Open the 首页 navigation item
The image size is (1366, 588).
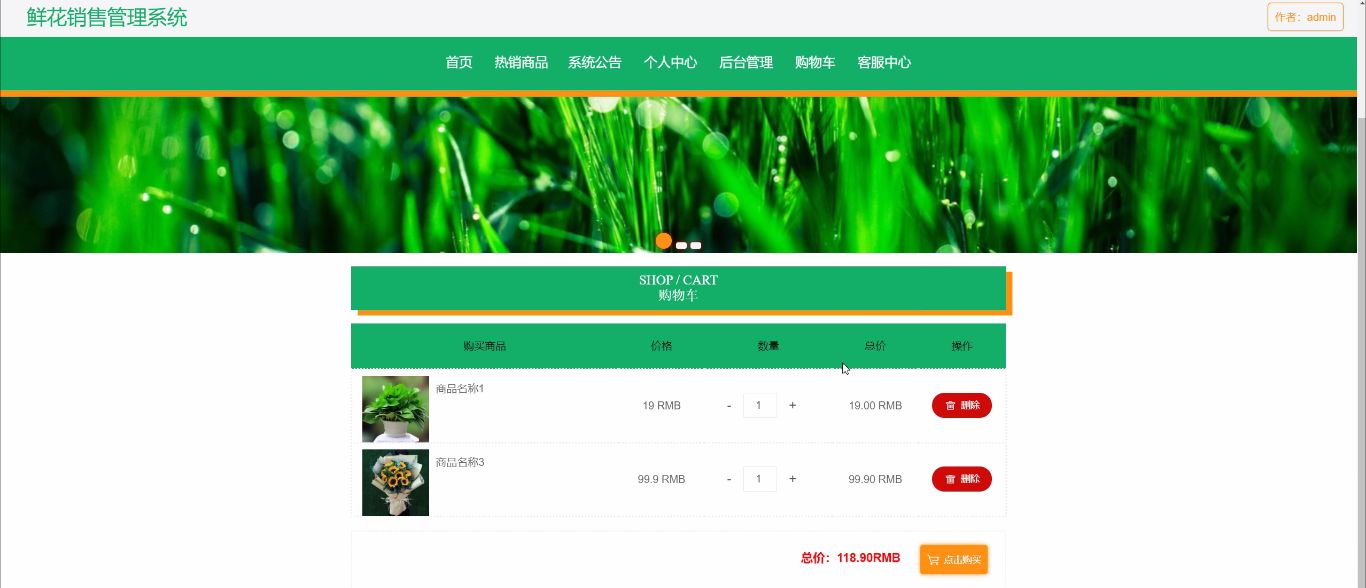tap(459, 62)
